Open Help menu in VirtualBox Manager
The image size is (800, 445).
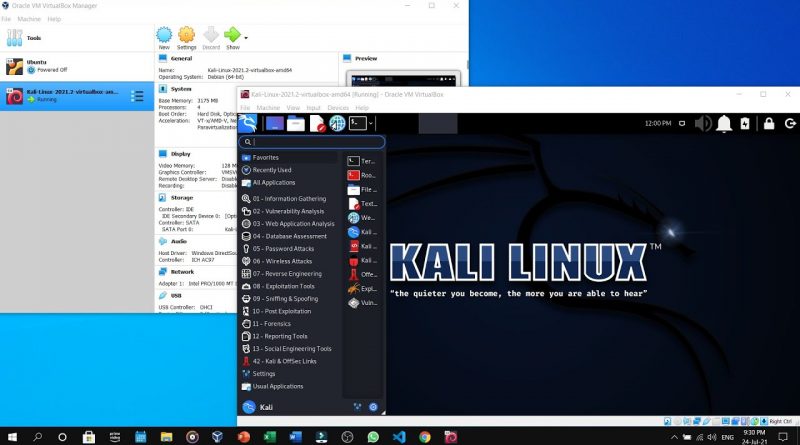[x=54, y=19]
